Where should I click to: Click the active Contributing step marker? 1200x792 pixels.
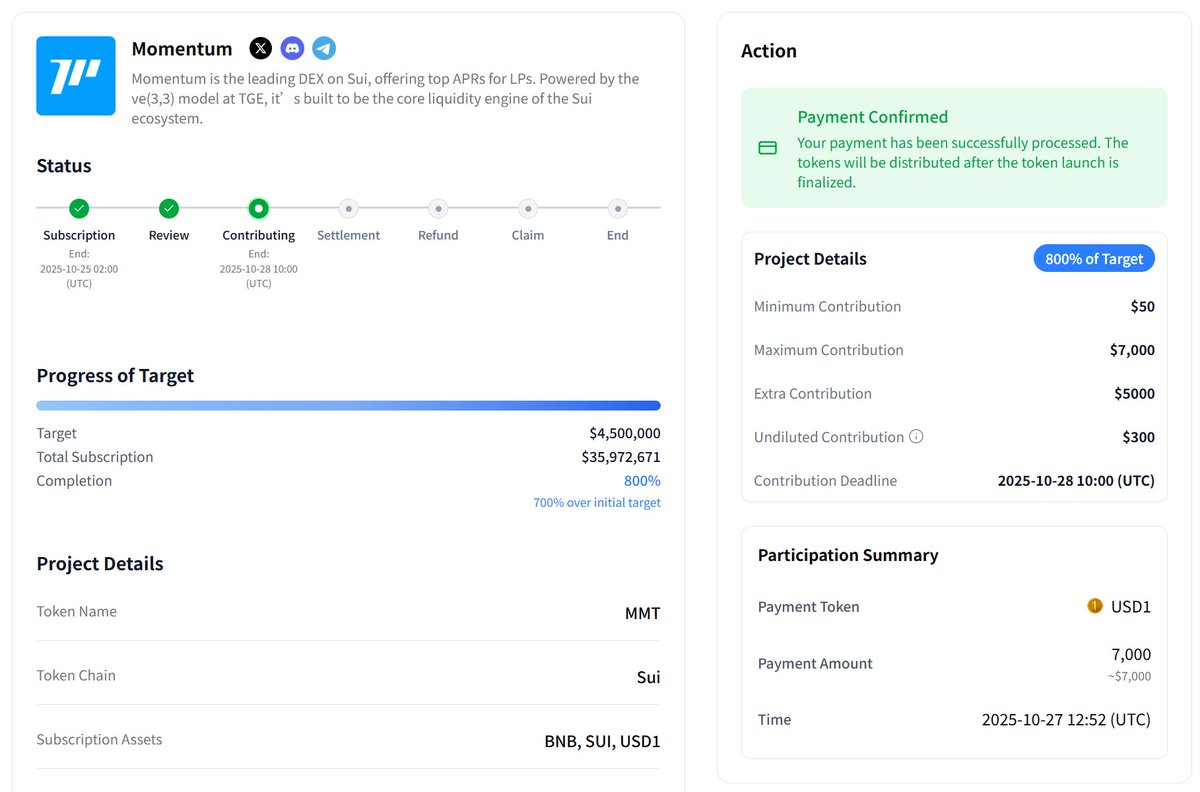coord(259,208)
